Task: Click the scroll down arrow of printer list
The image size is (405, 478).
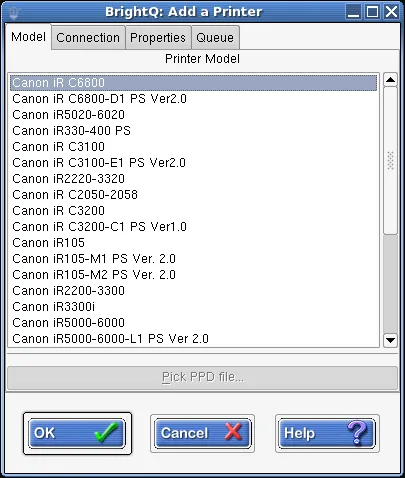Action: coord(390,340)
